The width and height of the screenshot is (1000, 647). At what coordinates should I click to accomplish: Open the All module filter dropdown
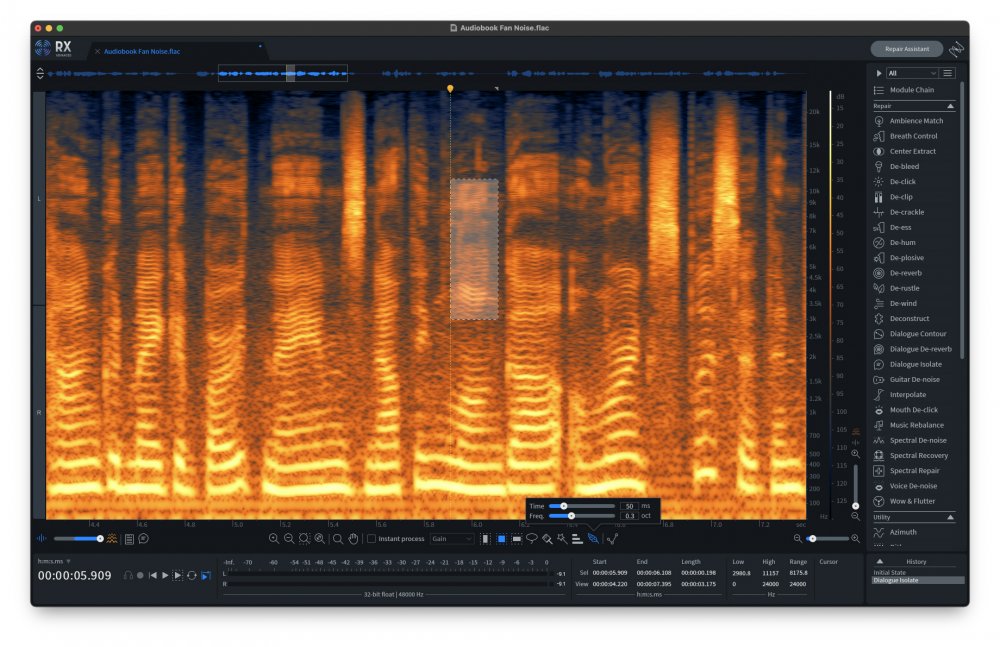point(912,73)
